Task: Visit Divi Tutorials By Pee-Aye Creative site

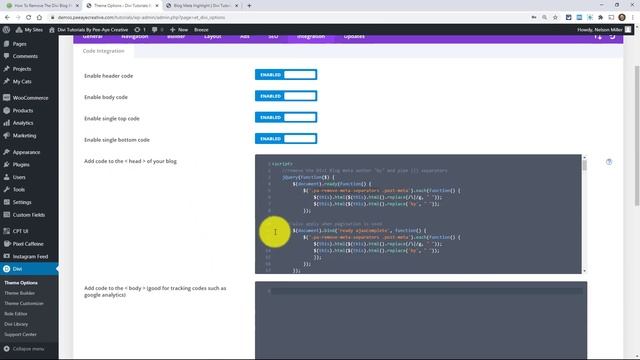Action: click(89, 29)
